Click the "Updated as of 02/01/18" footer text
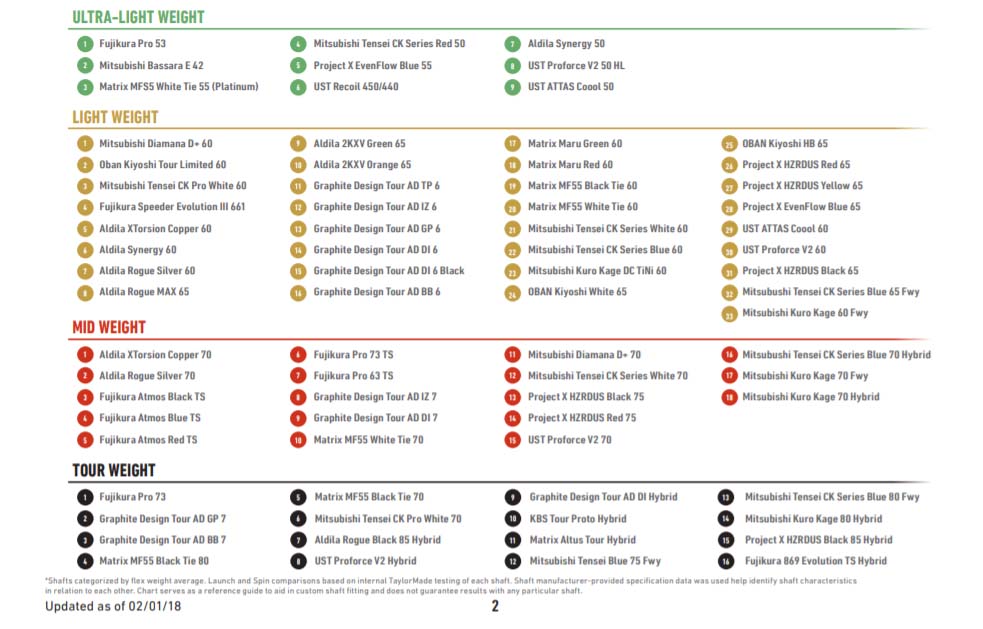 click(x=113, y=606)
